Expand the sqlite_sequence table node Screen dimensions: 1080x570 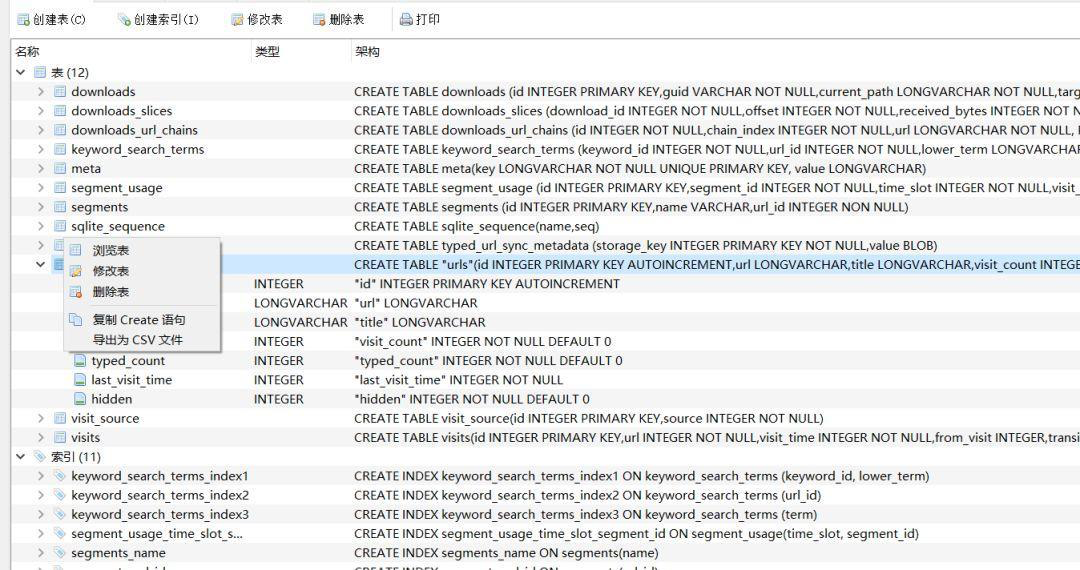click(x=41, y=226)
